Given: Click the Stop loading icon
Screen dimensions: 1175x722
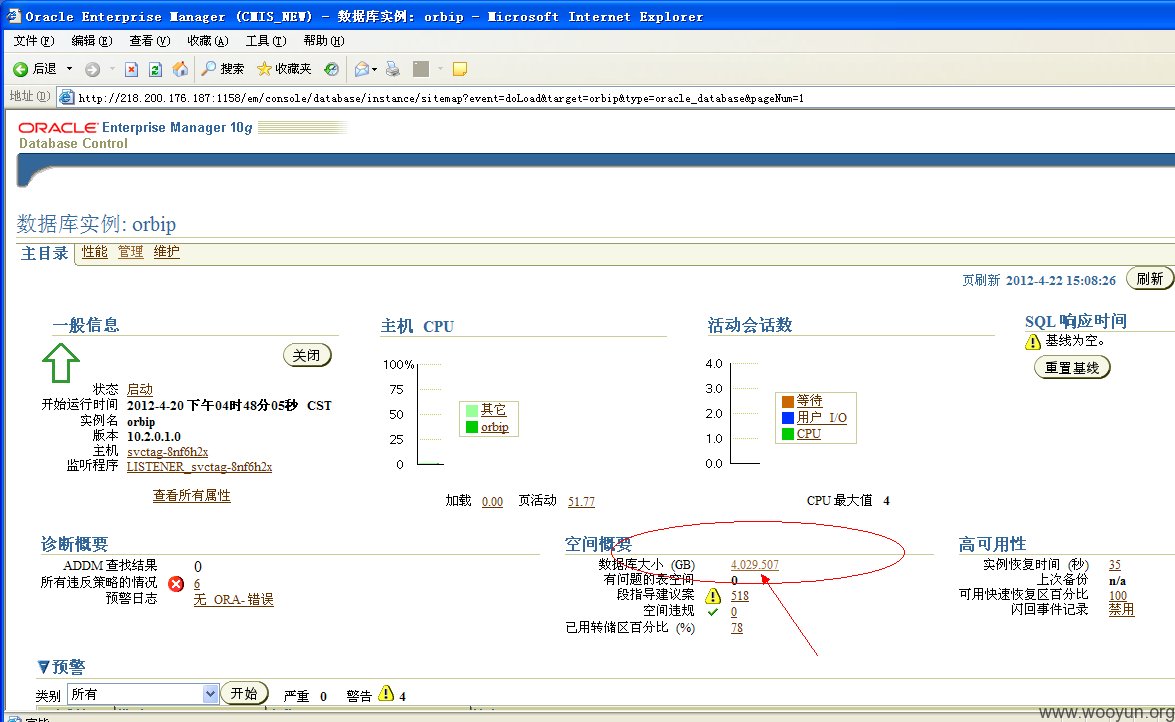Looking at the screenshot, I should pyautogui.click(x=131, y=69).
